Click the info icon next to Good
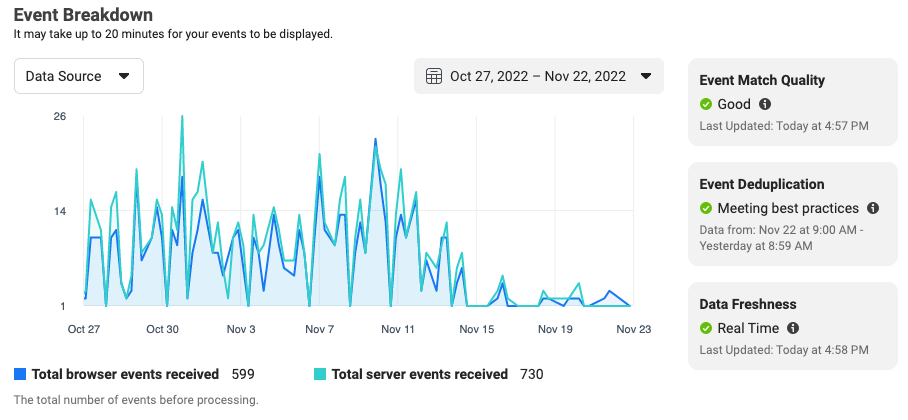This screenshot has height=420, width=908. click(x=764, y=104)
